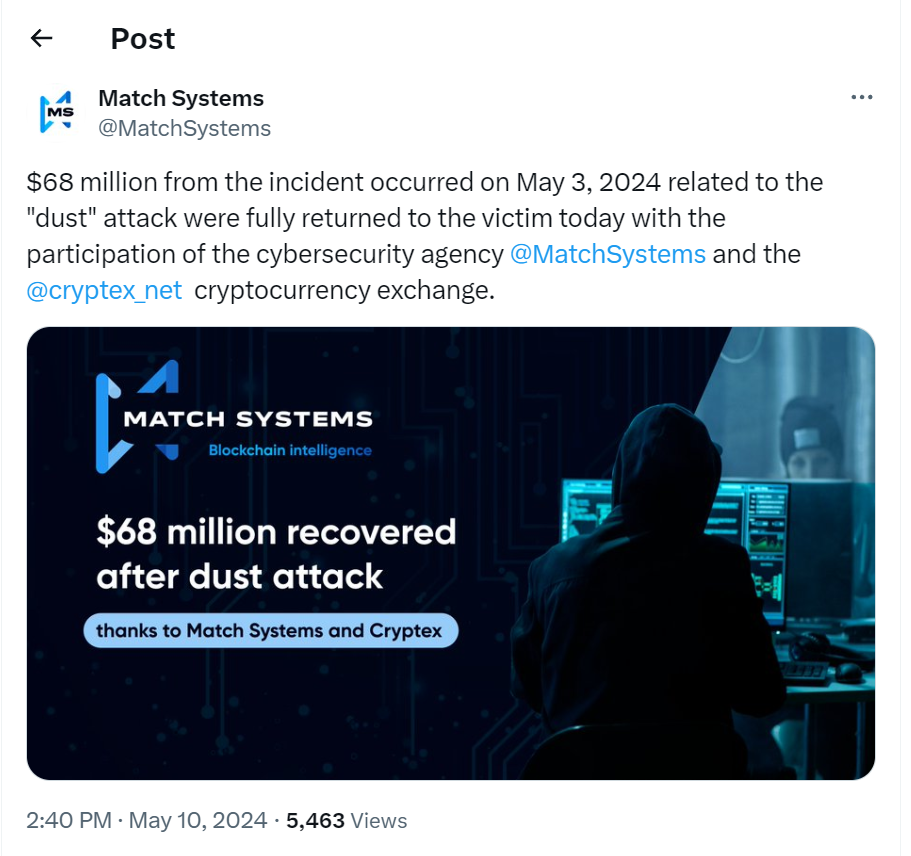Click the 2:40 PM post timestamp

pyautogui.click(x=69, y=821)
